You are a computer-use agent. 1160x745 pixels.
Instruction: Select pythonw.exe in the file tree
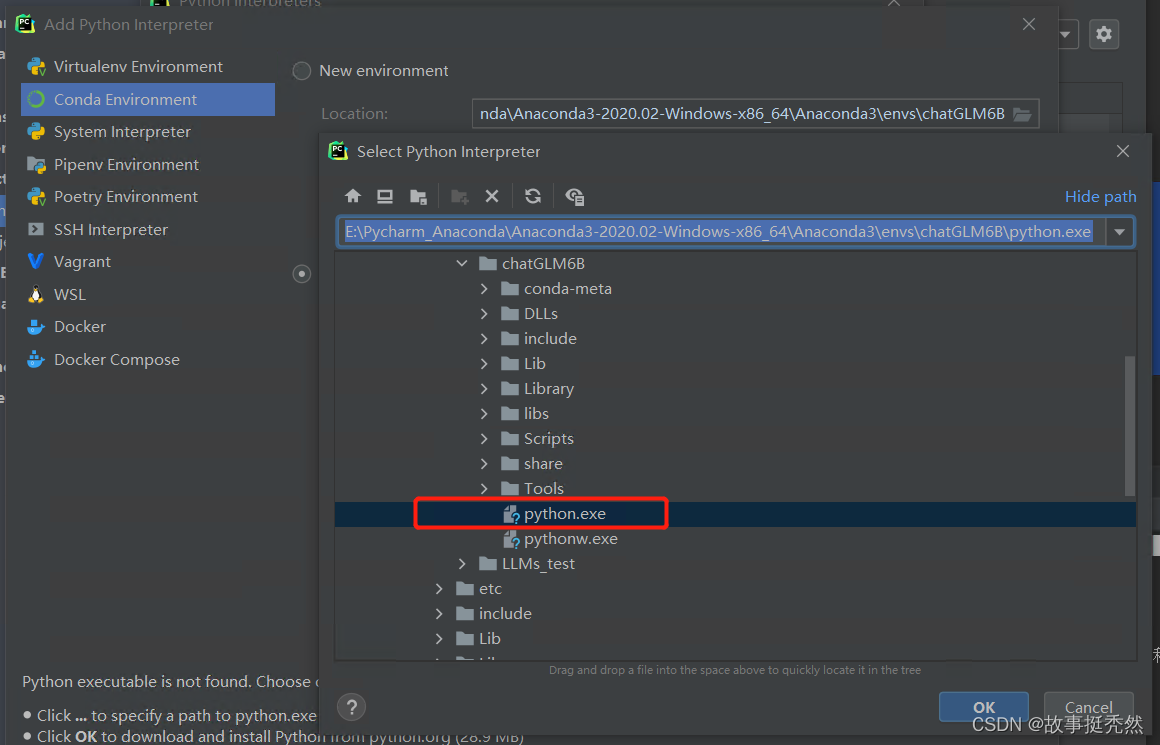point(735,539)
